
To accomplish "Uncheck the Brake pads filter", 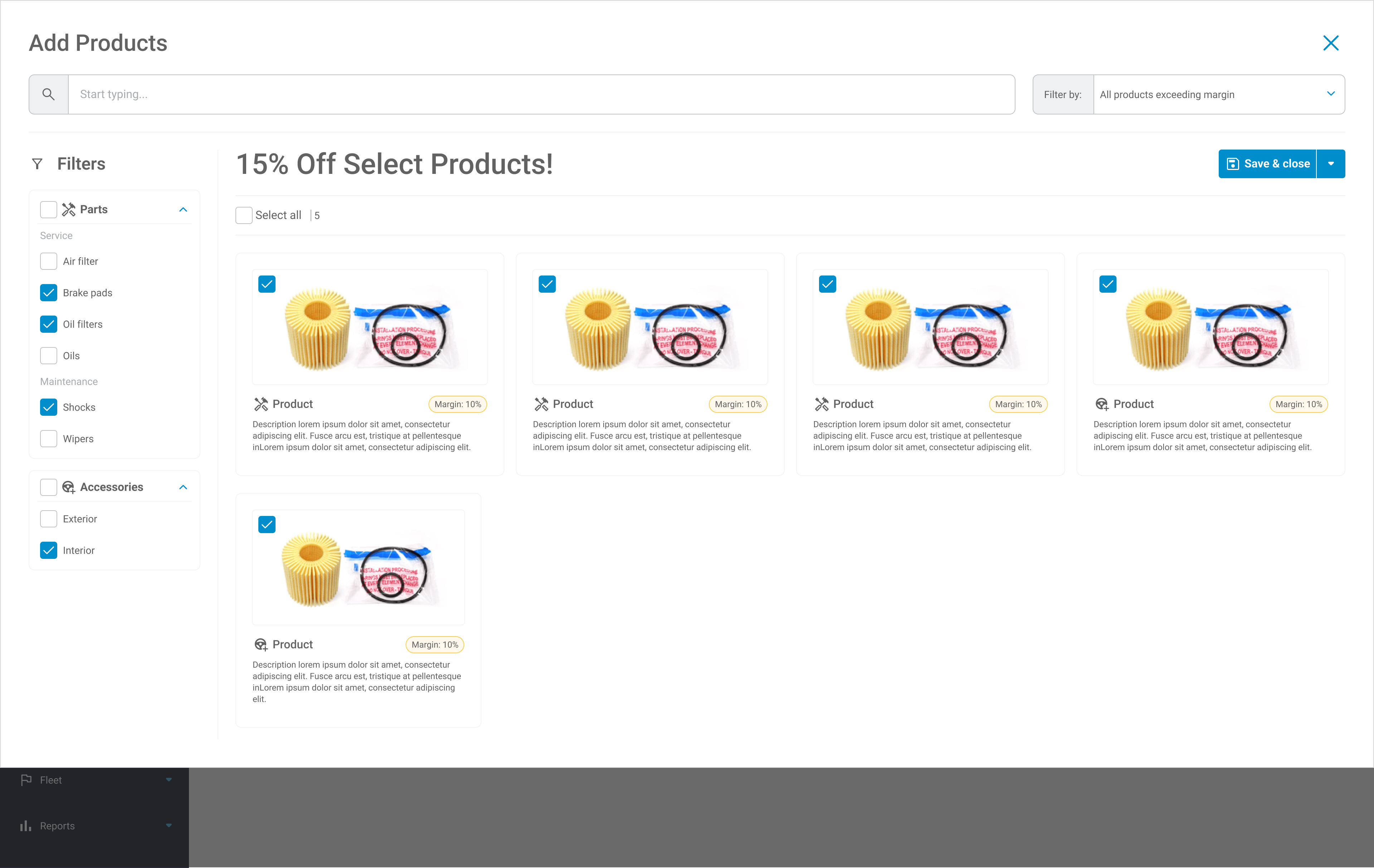I will pyautogui.click(x=49, y=293).
